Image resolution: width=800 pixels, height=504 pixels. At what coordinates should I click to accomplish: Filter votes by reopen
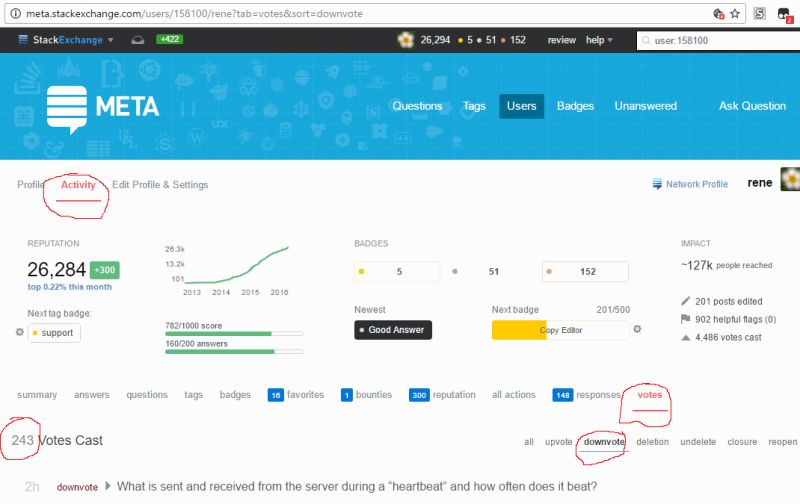[783, 442]
